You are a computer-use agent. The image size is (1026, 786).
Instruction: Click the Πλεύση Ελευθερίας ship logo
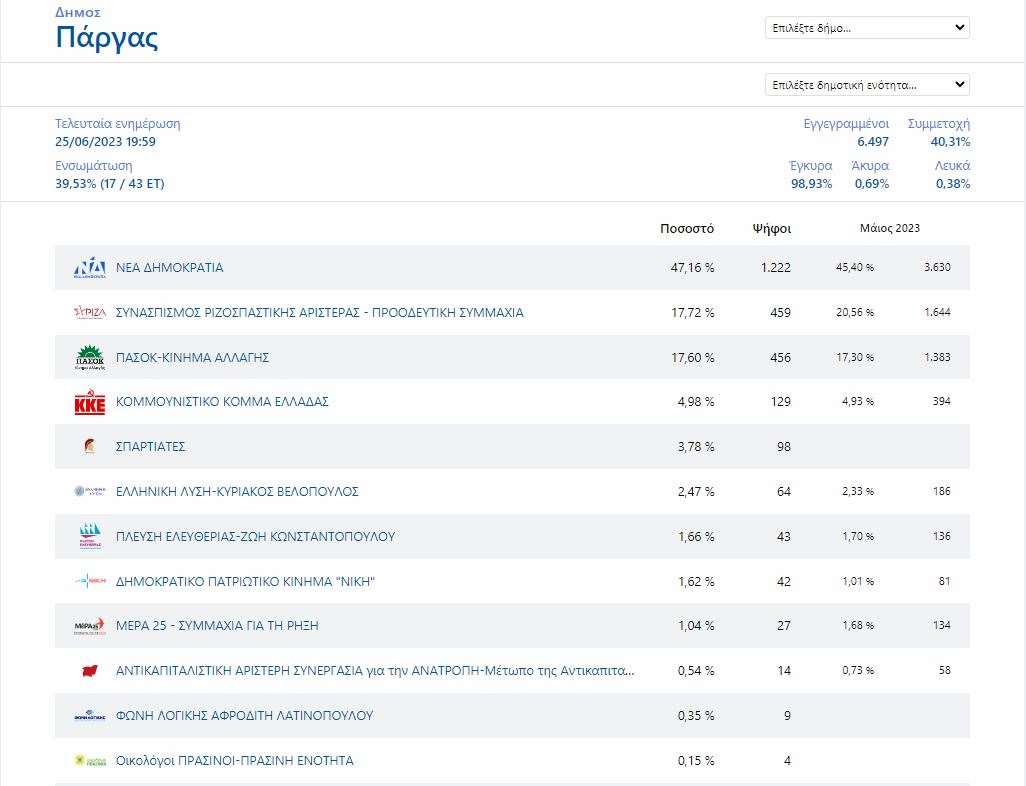90,536
